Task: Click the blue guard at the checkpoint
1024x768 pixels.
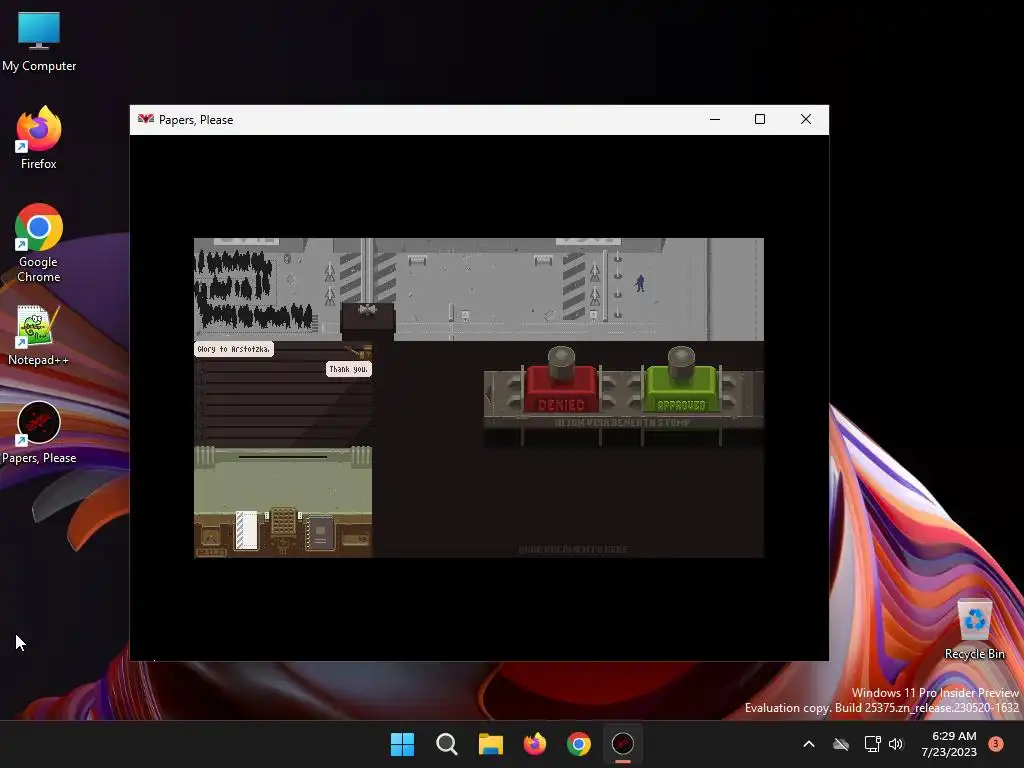Action: point(640,283)
